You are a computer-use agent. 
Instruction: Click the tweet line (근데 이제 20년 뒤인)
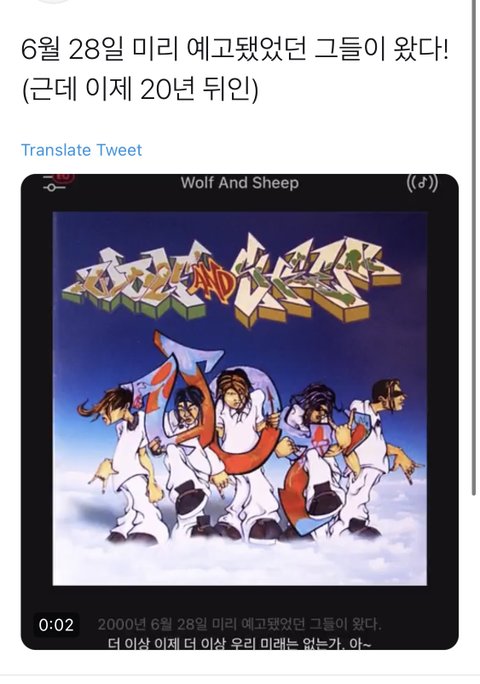pyautogui.click(x=140, y=89)
